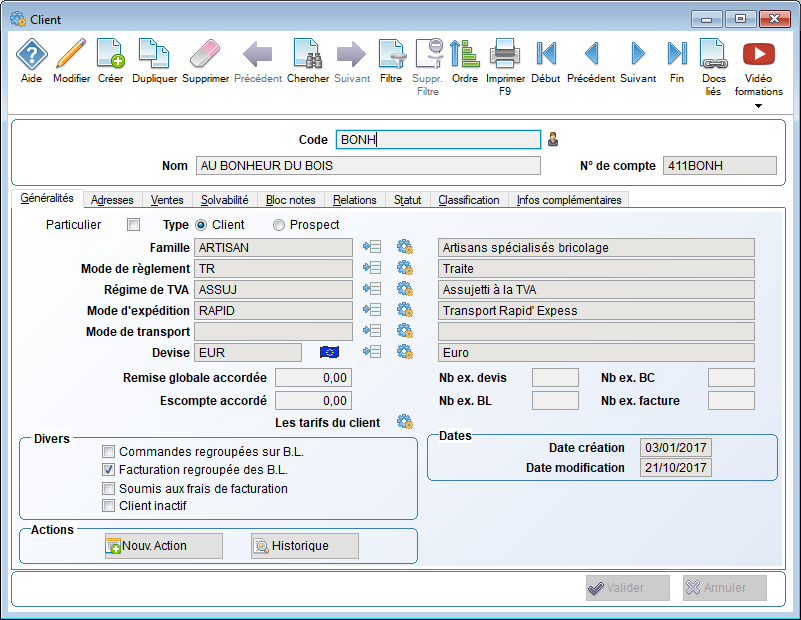Click the contact person icon beside Code
Screen dimensions: 801x620
pos(553,139)
